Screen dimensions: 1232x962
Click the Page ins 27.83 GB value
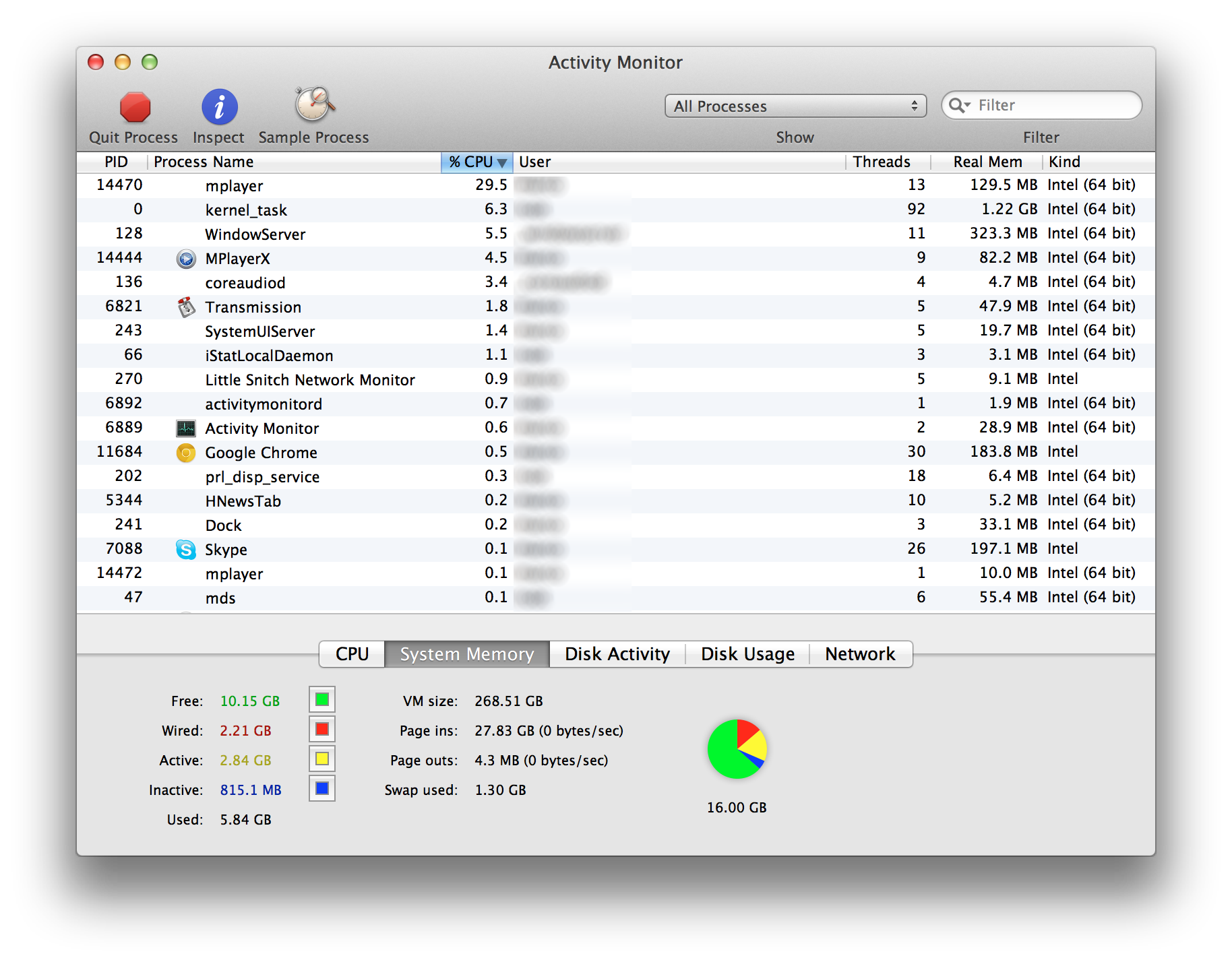click(549, 731)
